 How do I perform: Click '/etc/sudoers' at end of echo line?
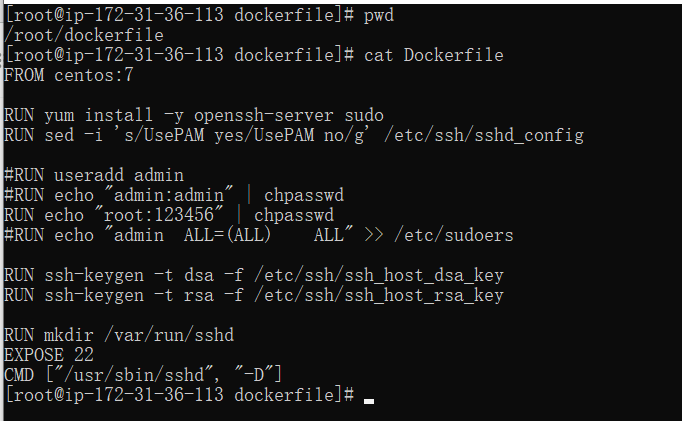click(454, 235)
